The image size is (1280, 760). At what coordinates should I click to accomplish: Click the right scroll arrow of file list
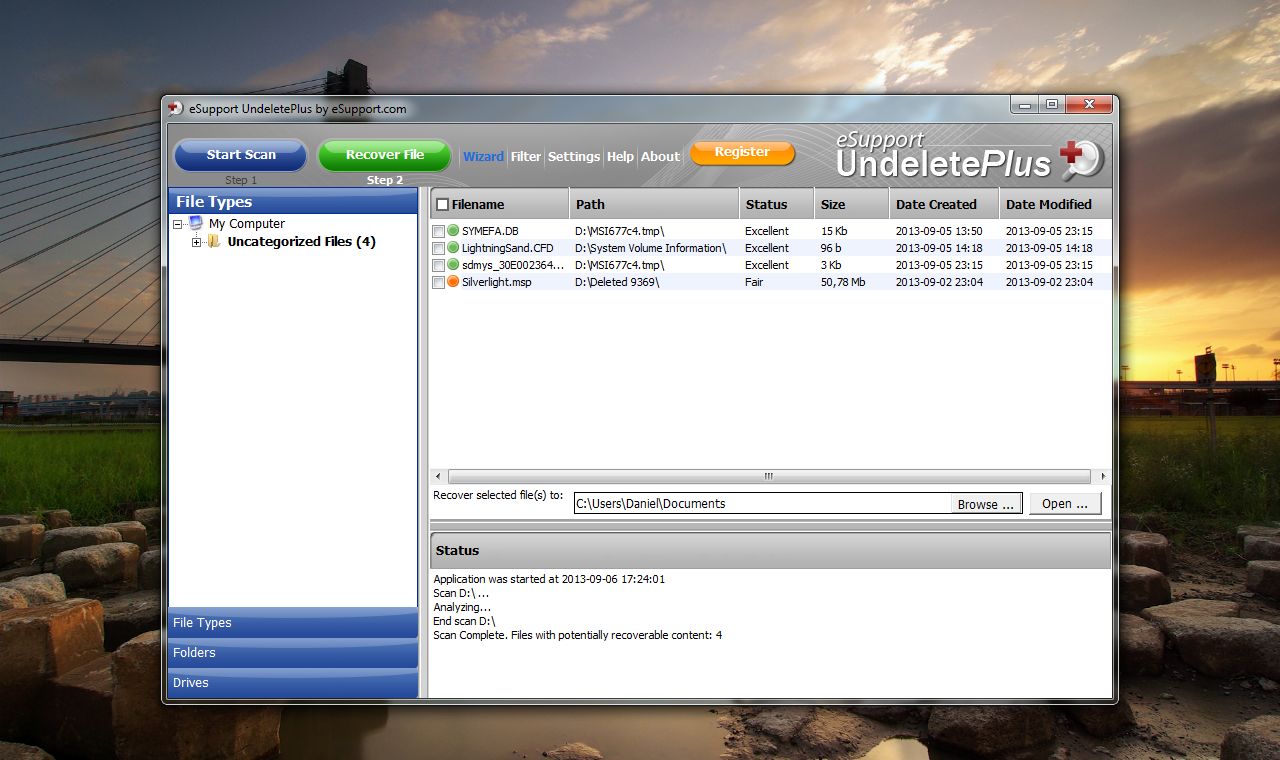[x=1103, y=477]
